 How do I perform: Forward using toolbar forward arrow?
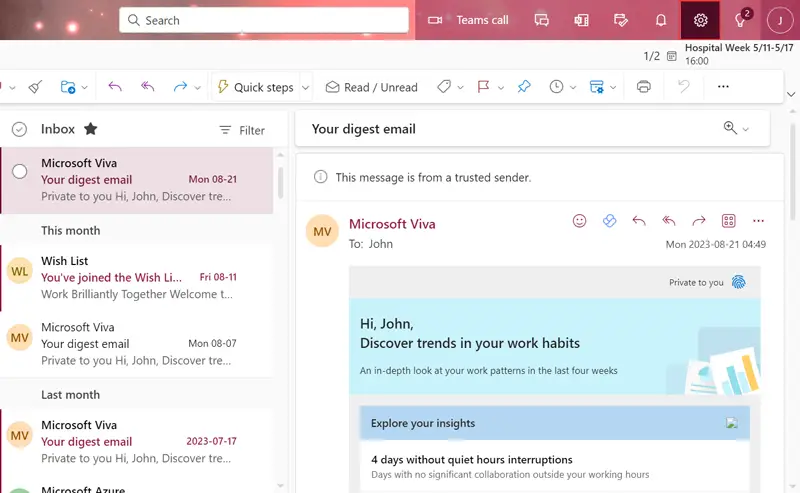(x=180, y=87)
